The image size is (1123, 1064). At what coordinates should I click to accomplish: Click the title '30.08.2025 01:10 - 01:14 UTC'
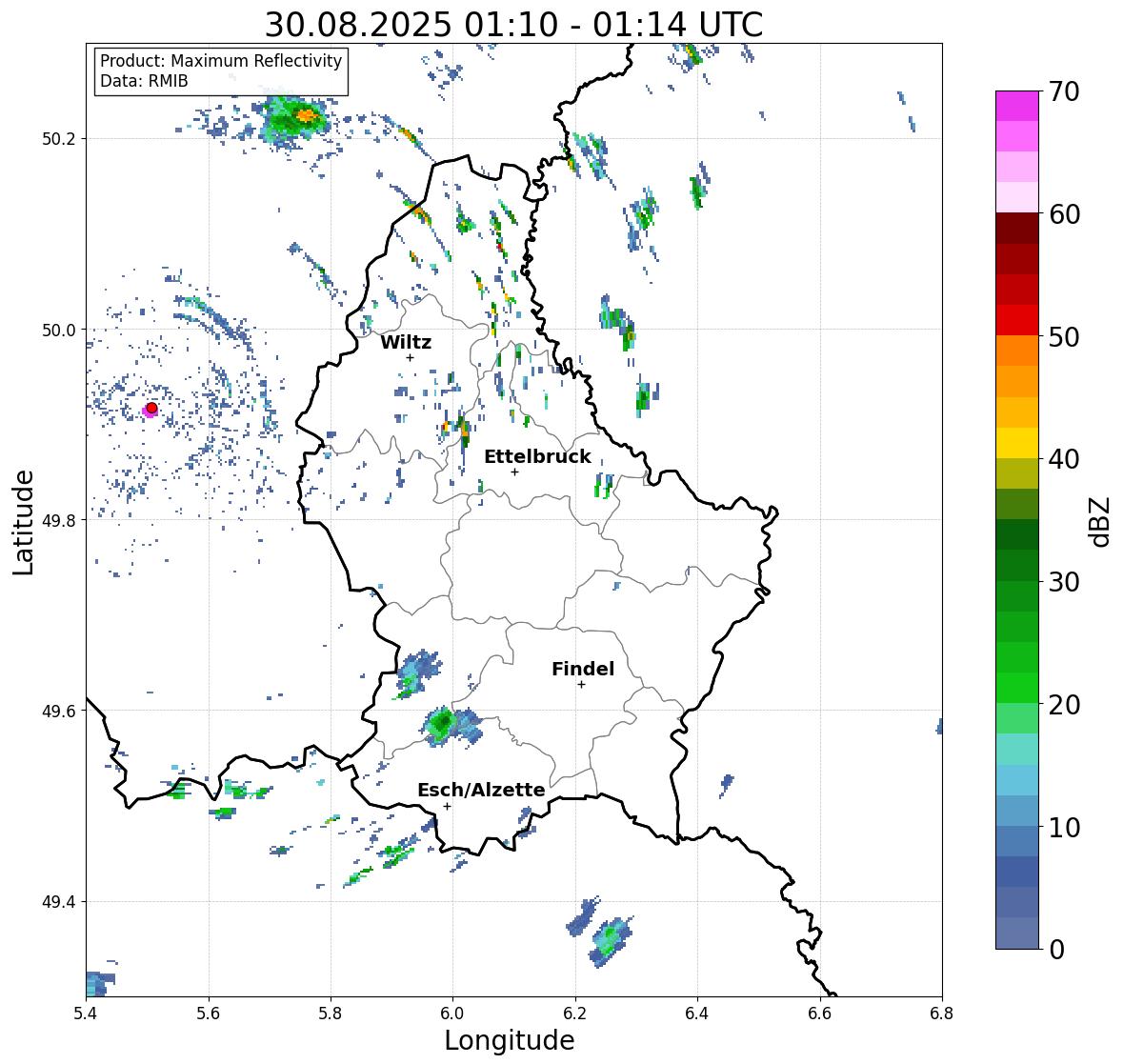click(x=513, y=25)
